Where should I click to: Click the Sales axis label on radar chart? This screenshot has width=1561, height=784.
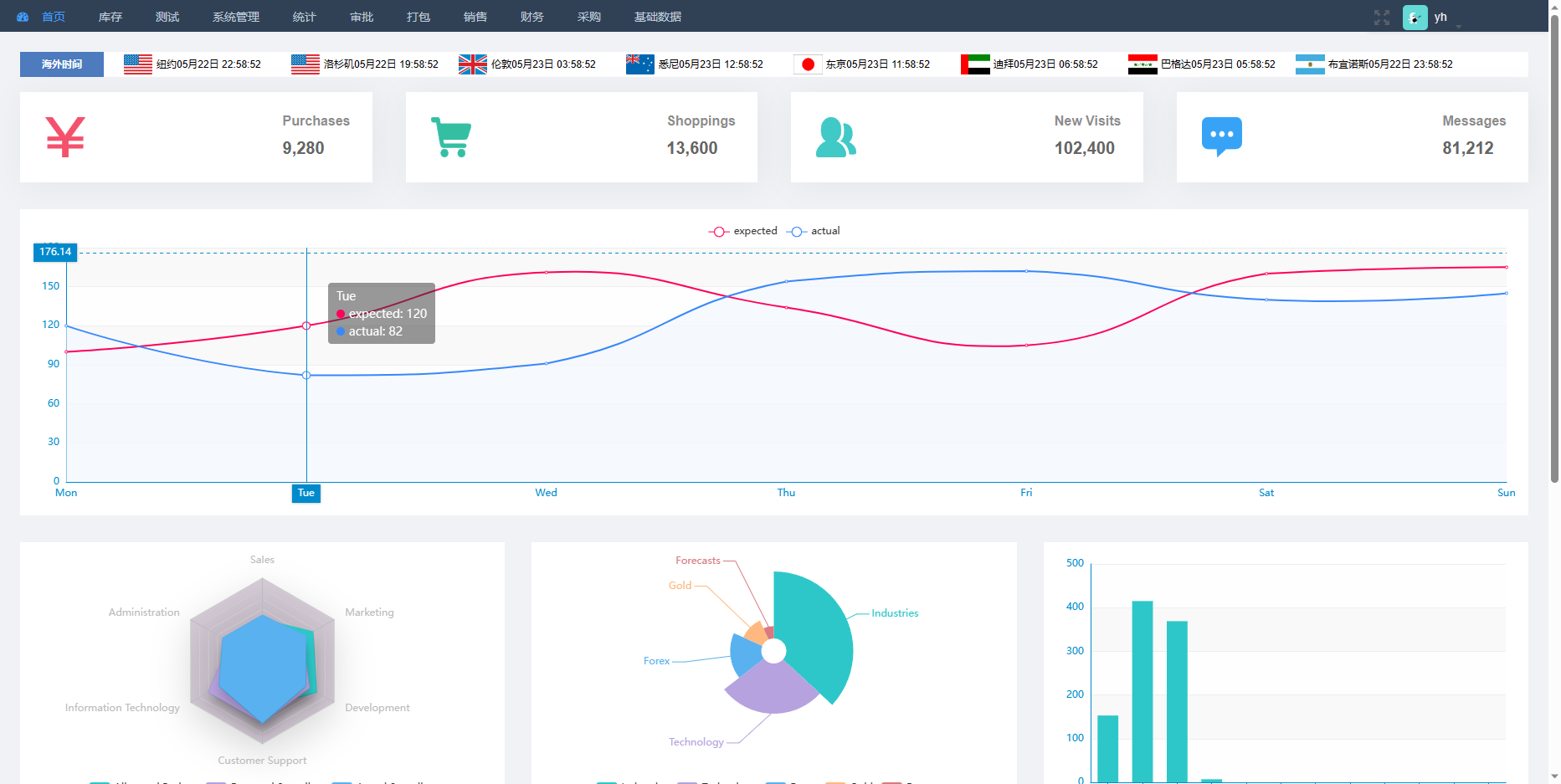(262, 560)
